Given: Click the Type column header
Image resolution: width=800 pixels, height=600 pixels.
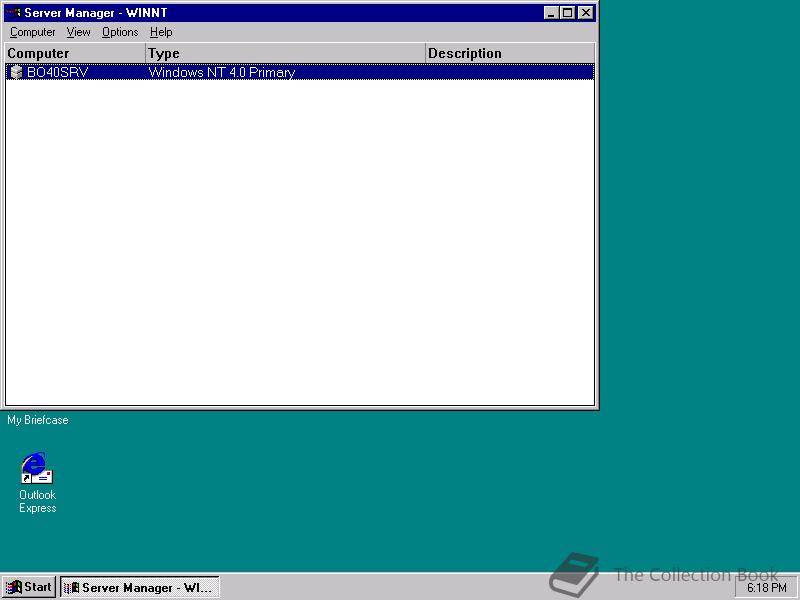Looking at the screenshot, I should pos(285,53).
